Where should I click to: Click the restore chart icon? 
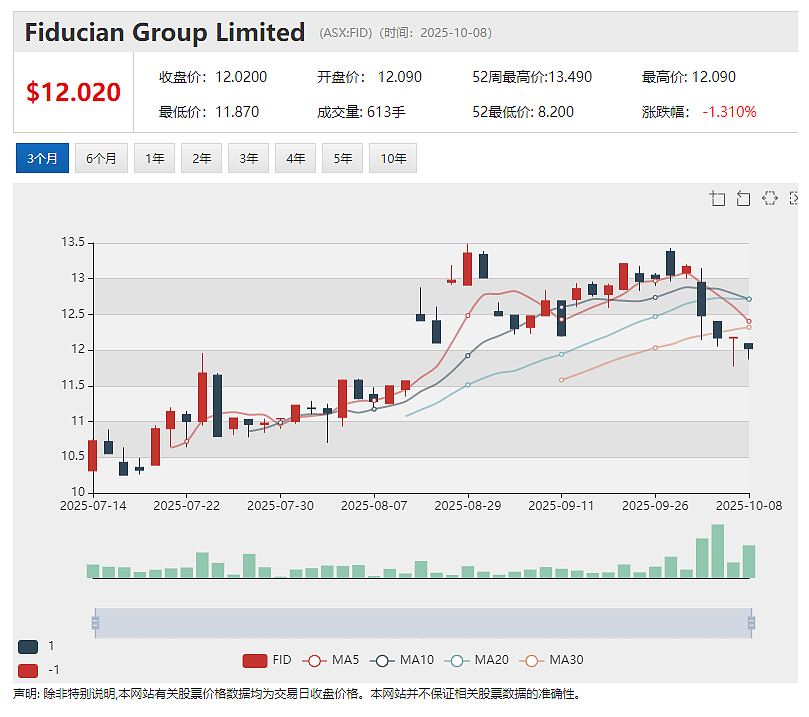[x=769, y=198]
